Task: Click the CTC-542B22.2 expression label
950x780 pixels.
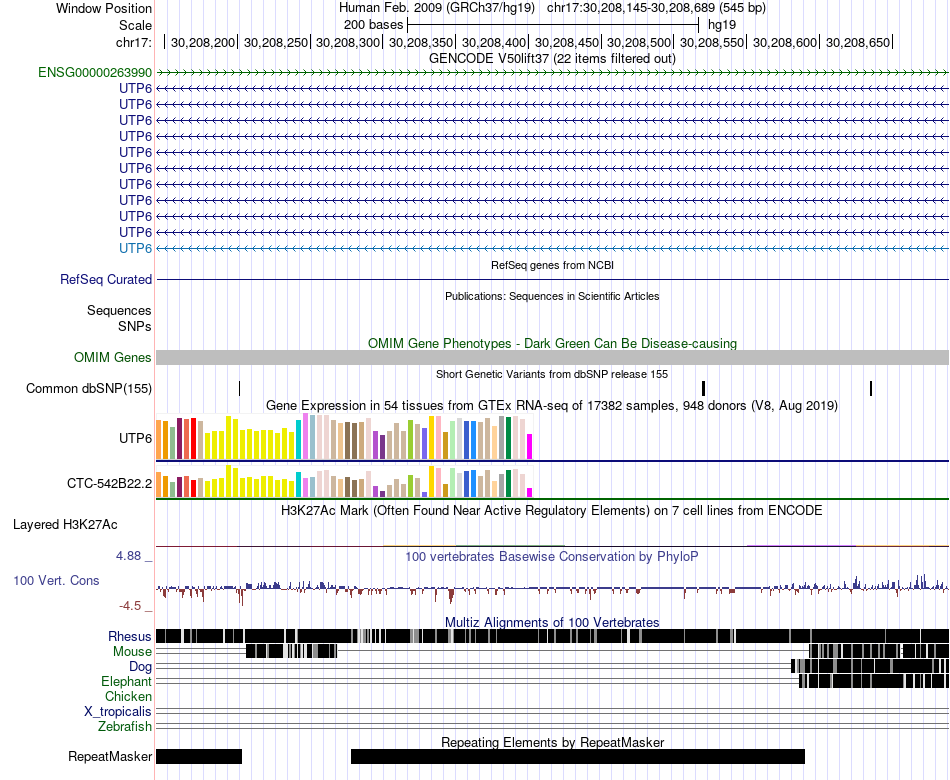Action: (109, 484)
